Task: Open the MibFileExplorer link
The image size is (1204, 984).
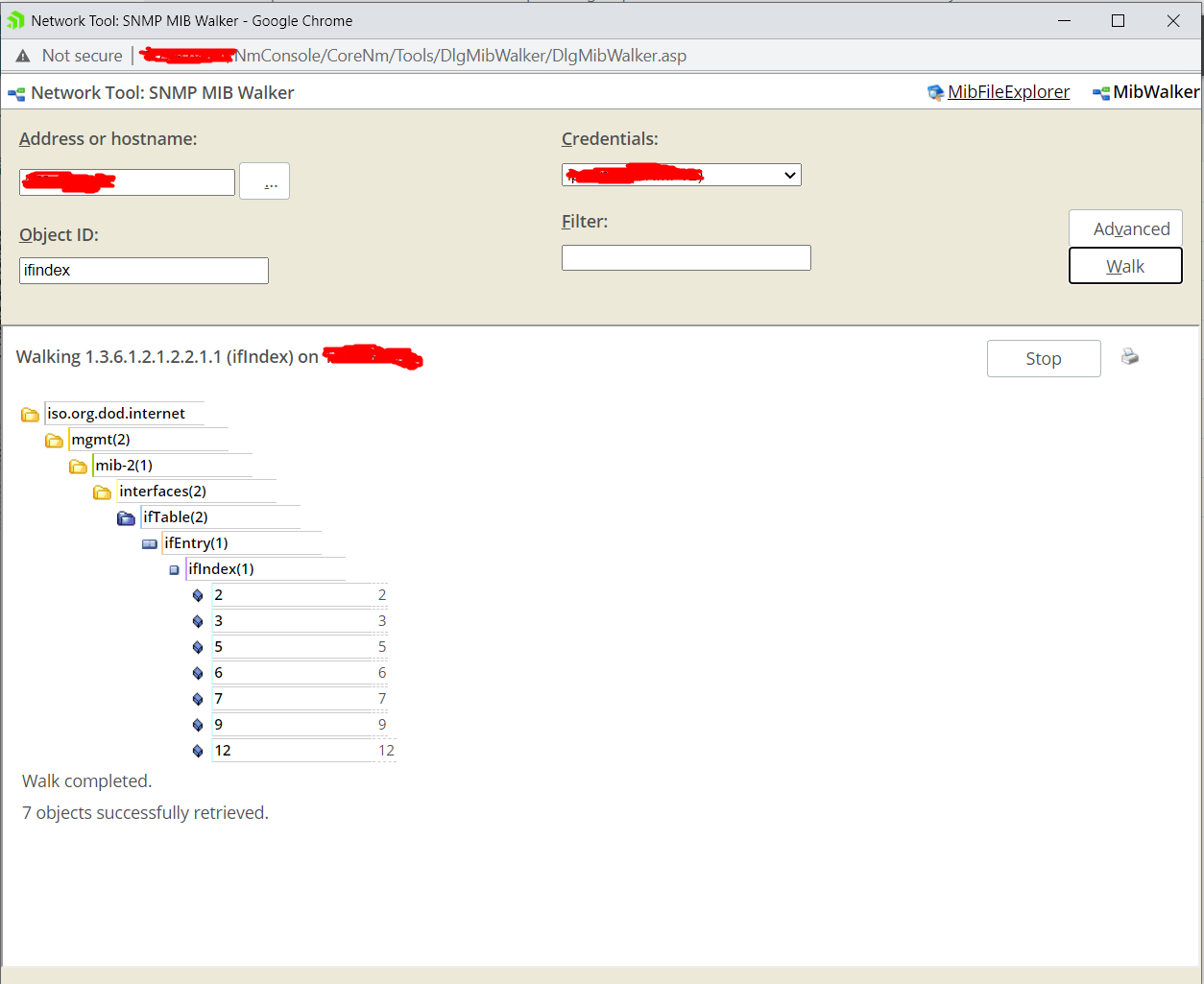Action: pos(1008,92)
